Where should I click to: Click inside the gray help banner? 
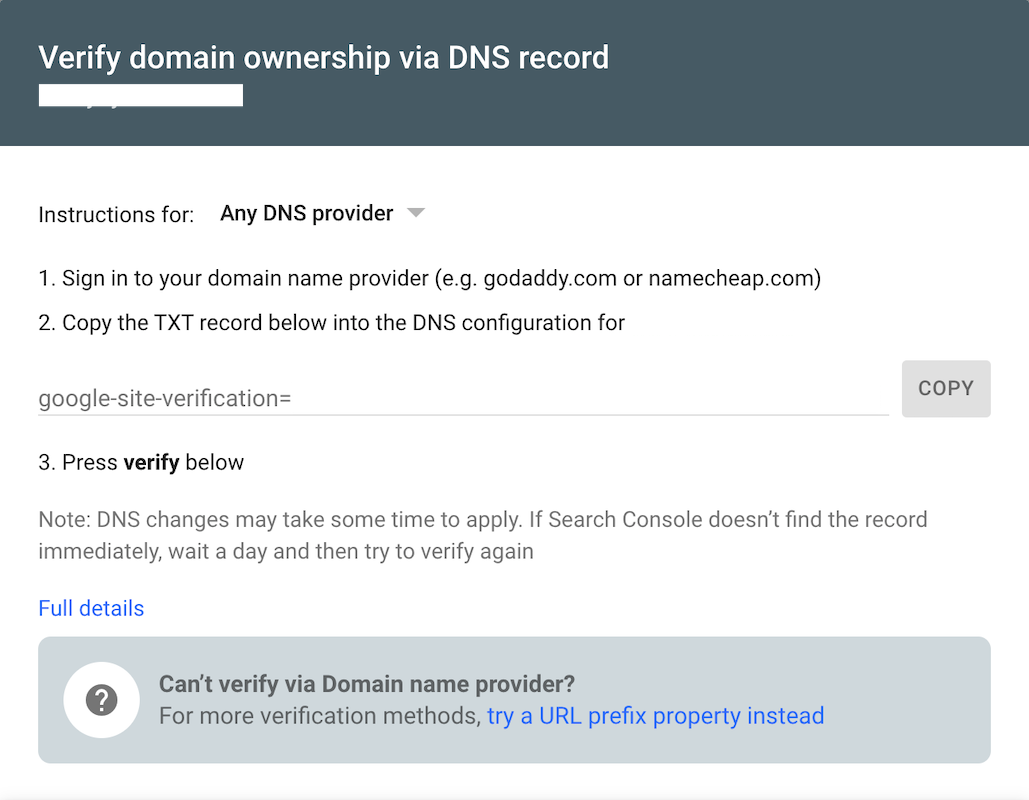coord(514,700)
